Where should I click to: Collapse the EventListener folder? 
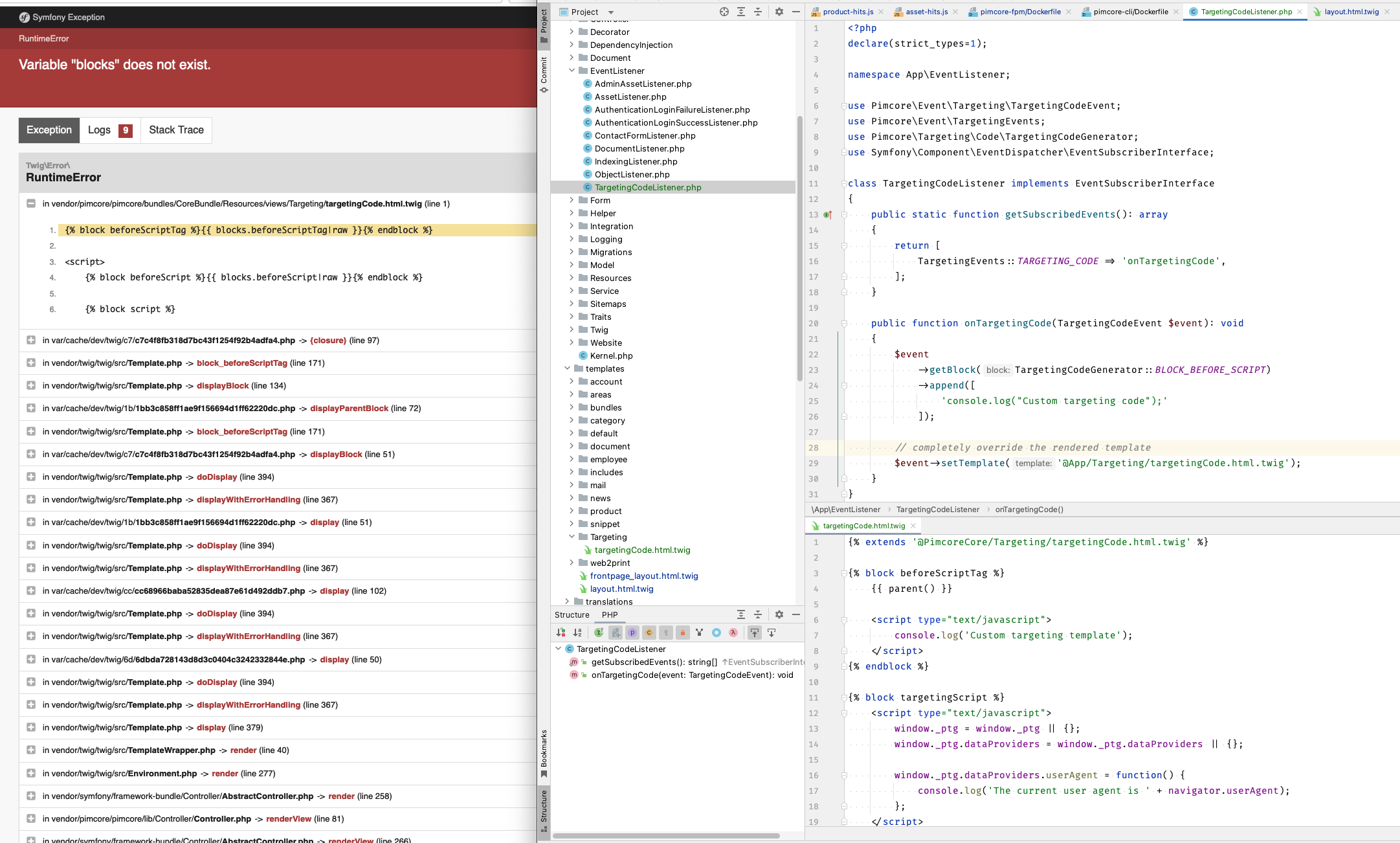point(573,71)
